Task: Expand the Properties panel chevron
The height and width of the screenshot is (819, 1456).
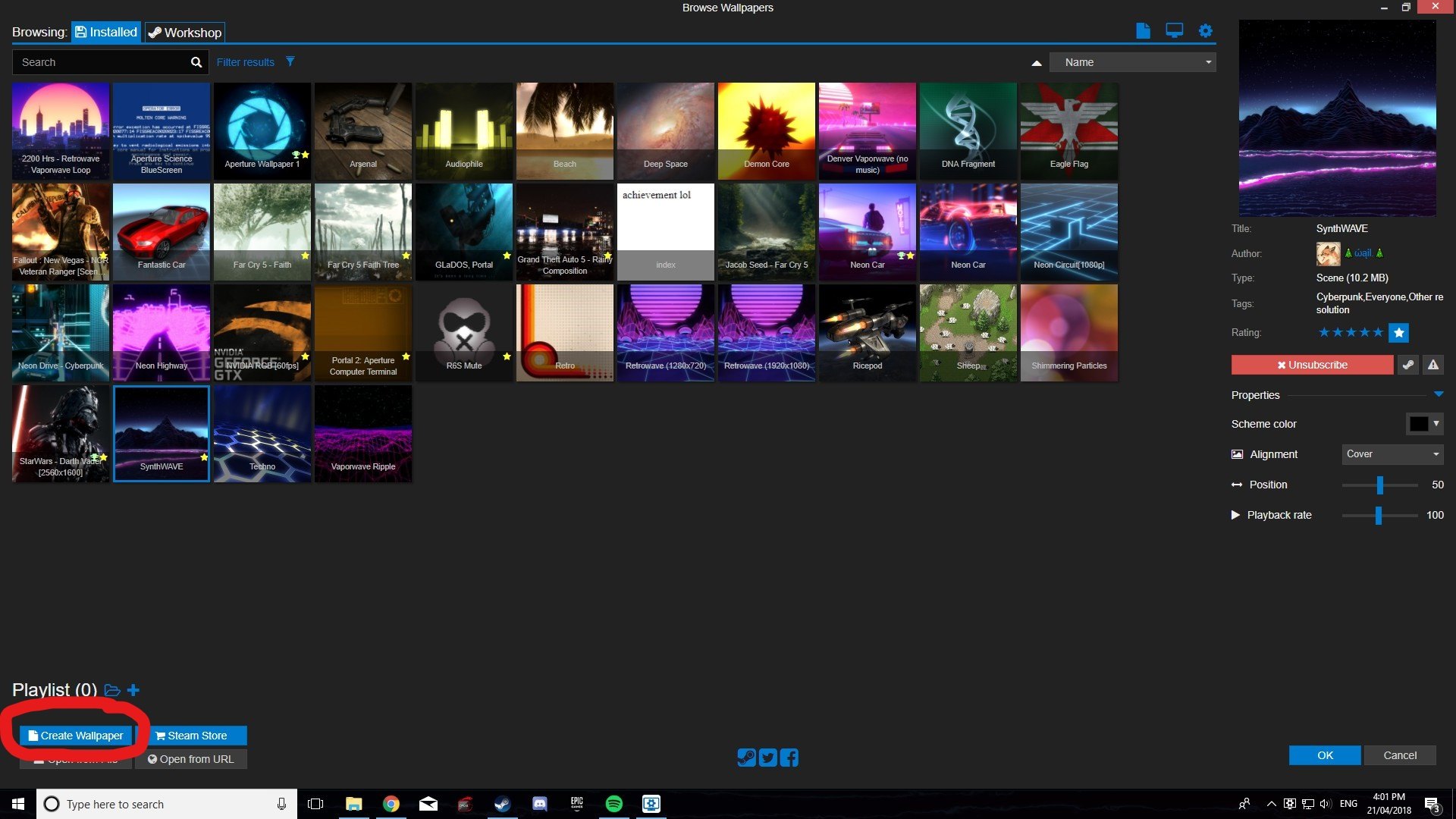Action: pyautogui.click(x=1438, y=393)
